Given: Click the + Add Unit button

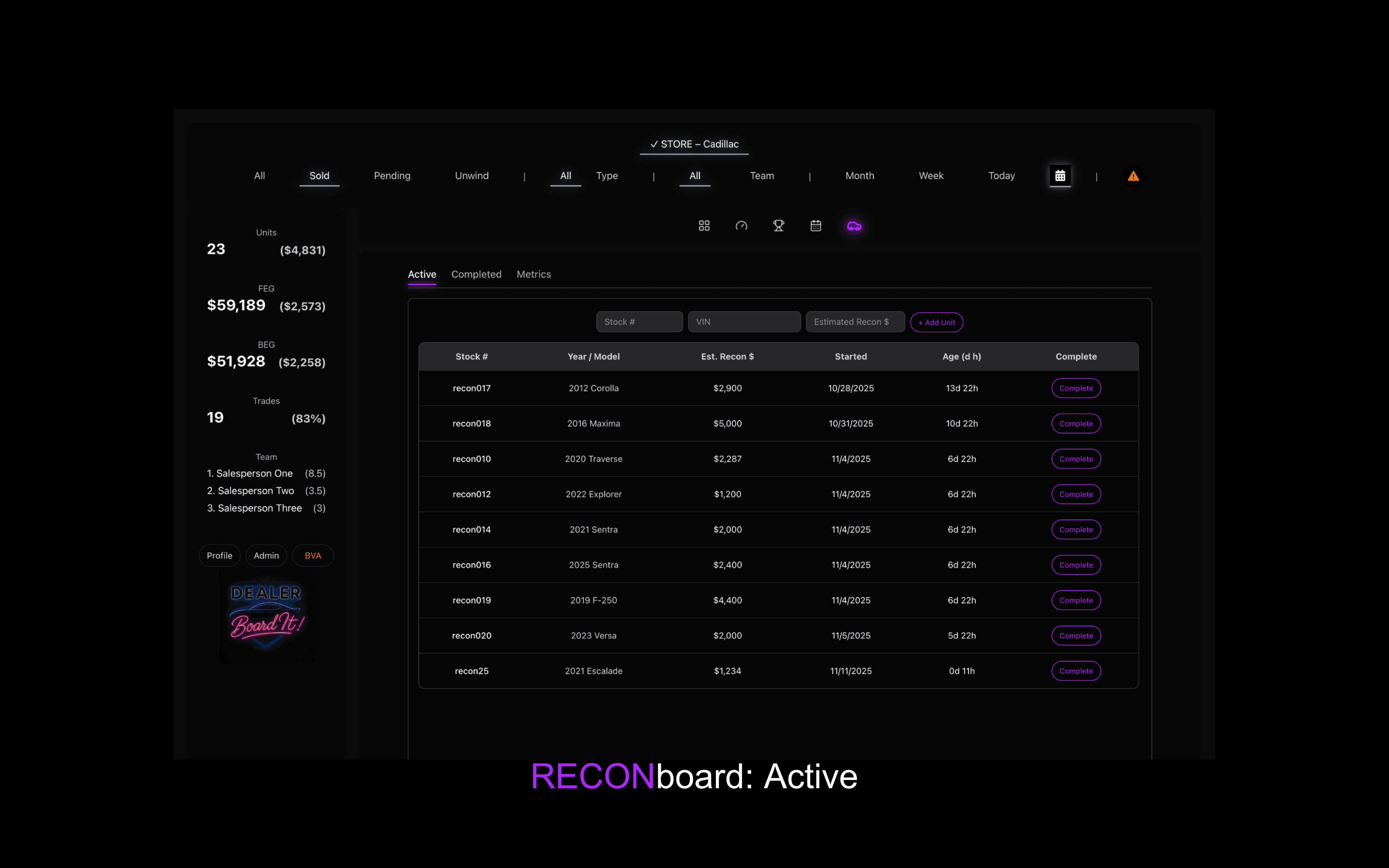Looking at the screenshot, I should pos(936,322).
